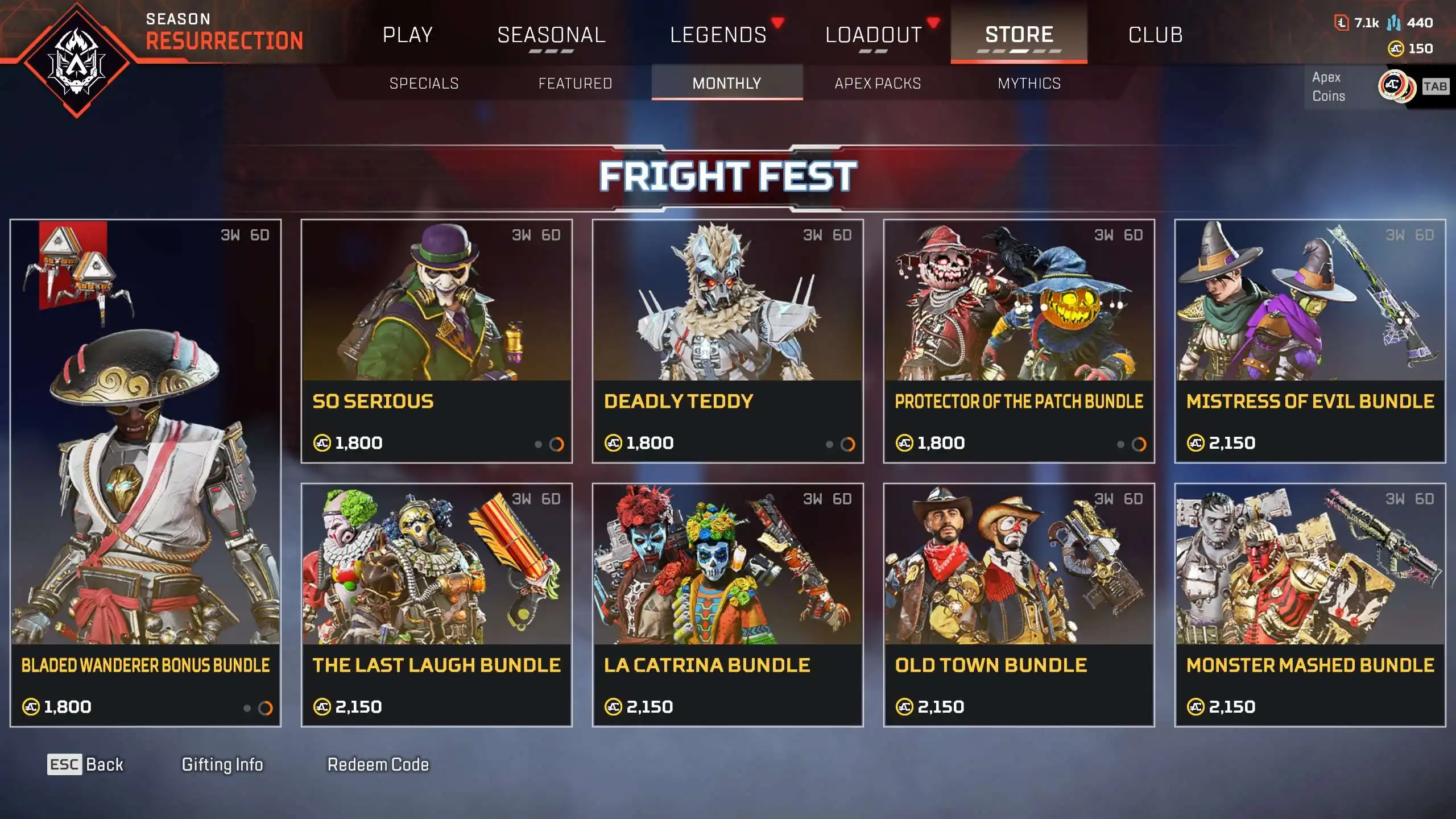Screen dimensions: 1456x819
Task: Click the Season Resurrection emblem icon
Action: click(x=77, y=61)
